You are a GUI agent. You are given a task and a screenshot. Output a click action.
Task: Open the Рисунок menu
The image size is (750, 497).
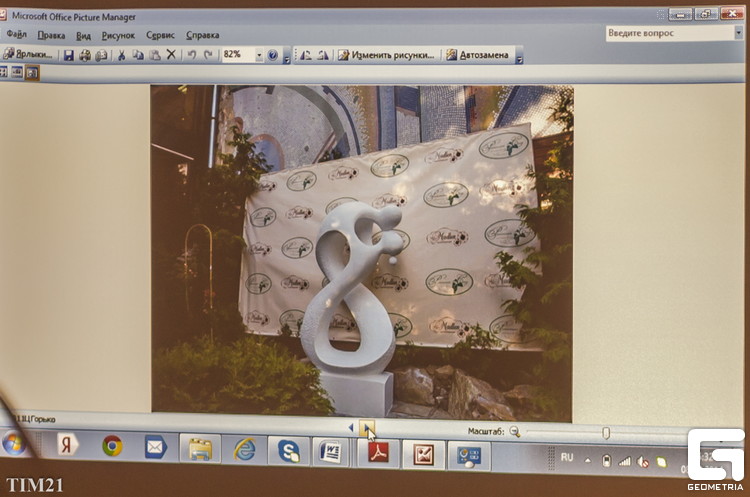[x=118, y=34]
